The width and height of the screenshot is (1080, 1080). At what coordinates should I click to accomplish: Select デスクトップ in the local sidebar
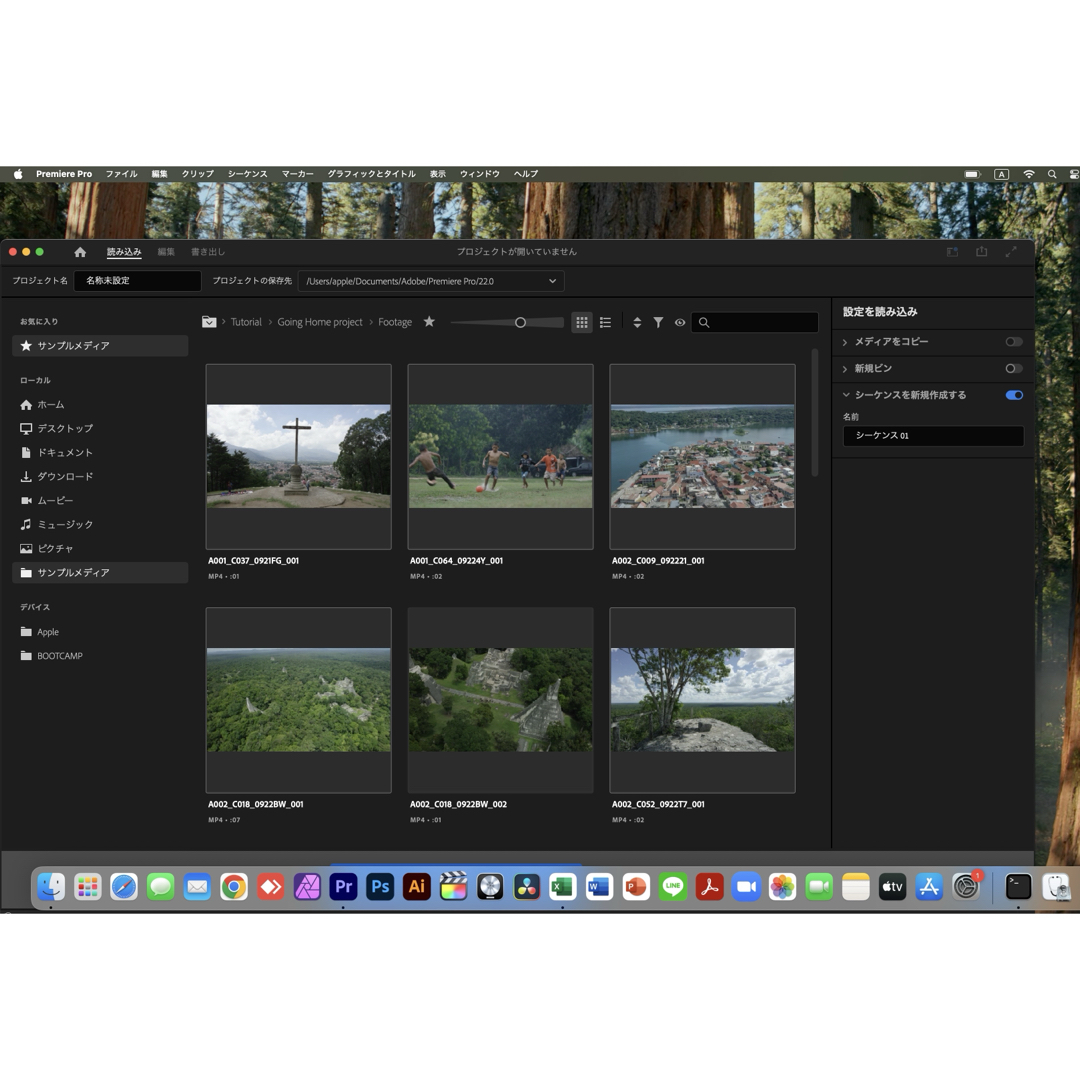point(65,428)
